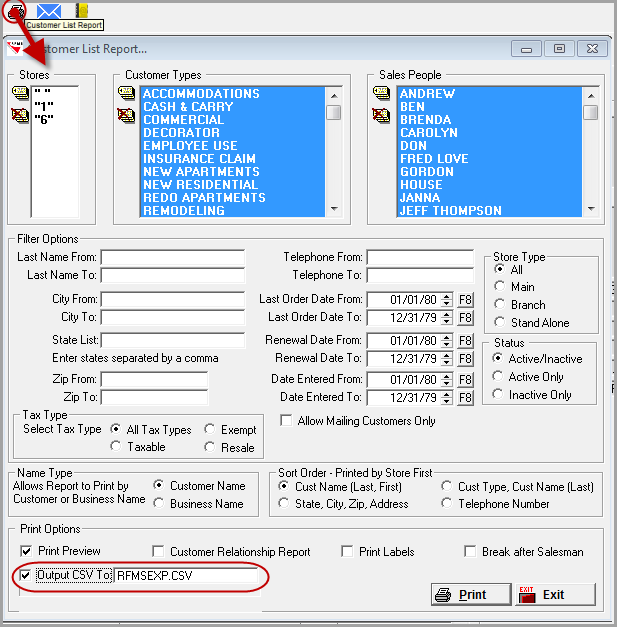Click F8 next to Last Order Date From
This screenshot has height=627, width=617.
[465, 300]
